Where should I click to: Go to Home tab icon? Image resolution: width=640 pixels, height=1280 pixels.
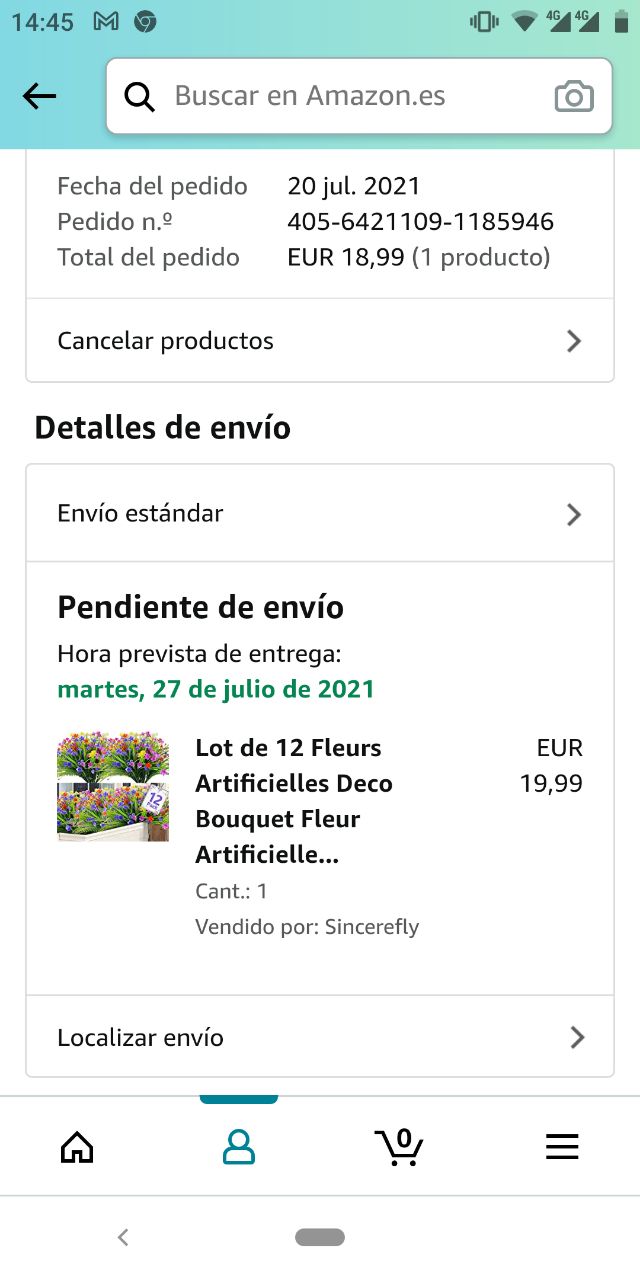click(x=77, y=1147)
